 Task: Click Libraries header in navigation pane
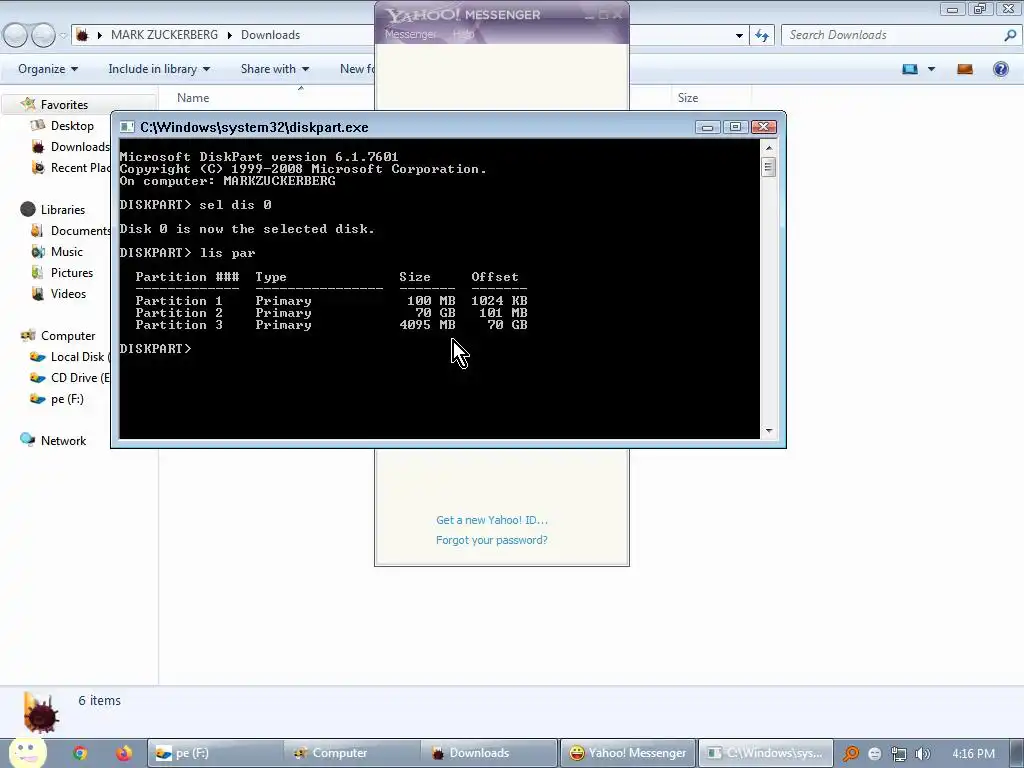[63, 210]
